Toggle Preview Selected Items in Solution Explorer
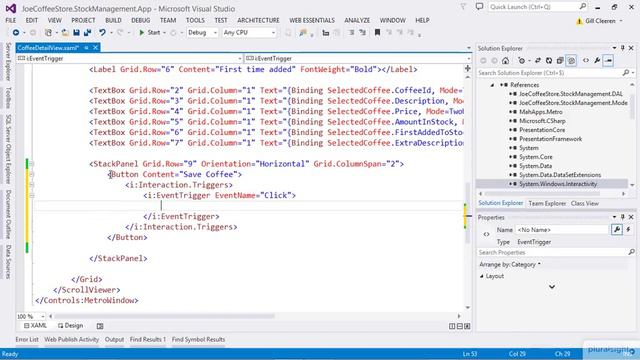This screenshot has height=360, width=640. pyautogui.click(x=609, y=61)
